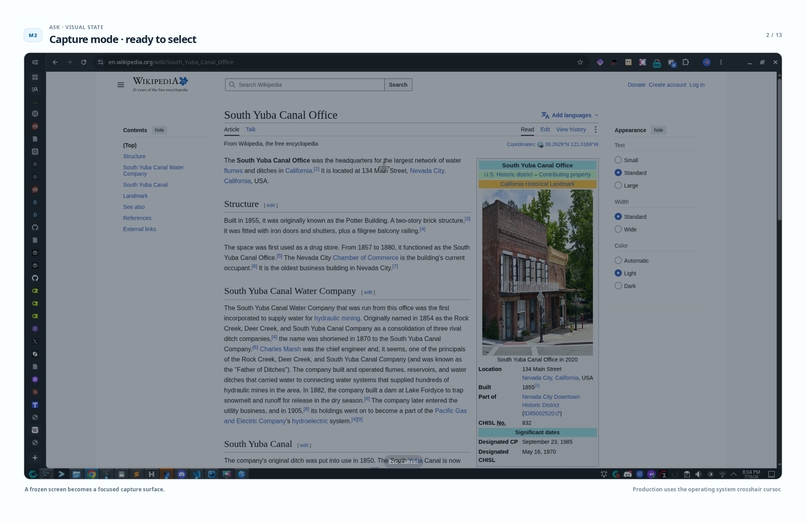Open the H application in the taskbar
This screenshot has width=806, height=522.
point(151,474)
